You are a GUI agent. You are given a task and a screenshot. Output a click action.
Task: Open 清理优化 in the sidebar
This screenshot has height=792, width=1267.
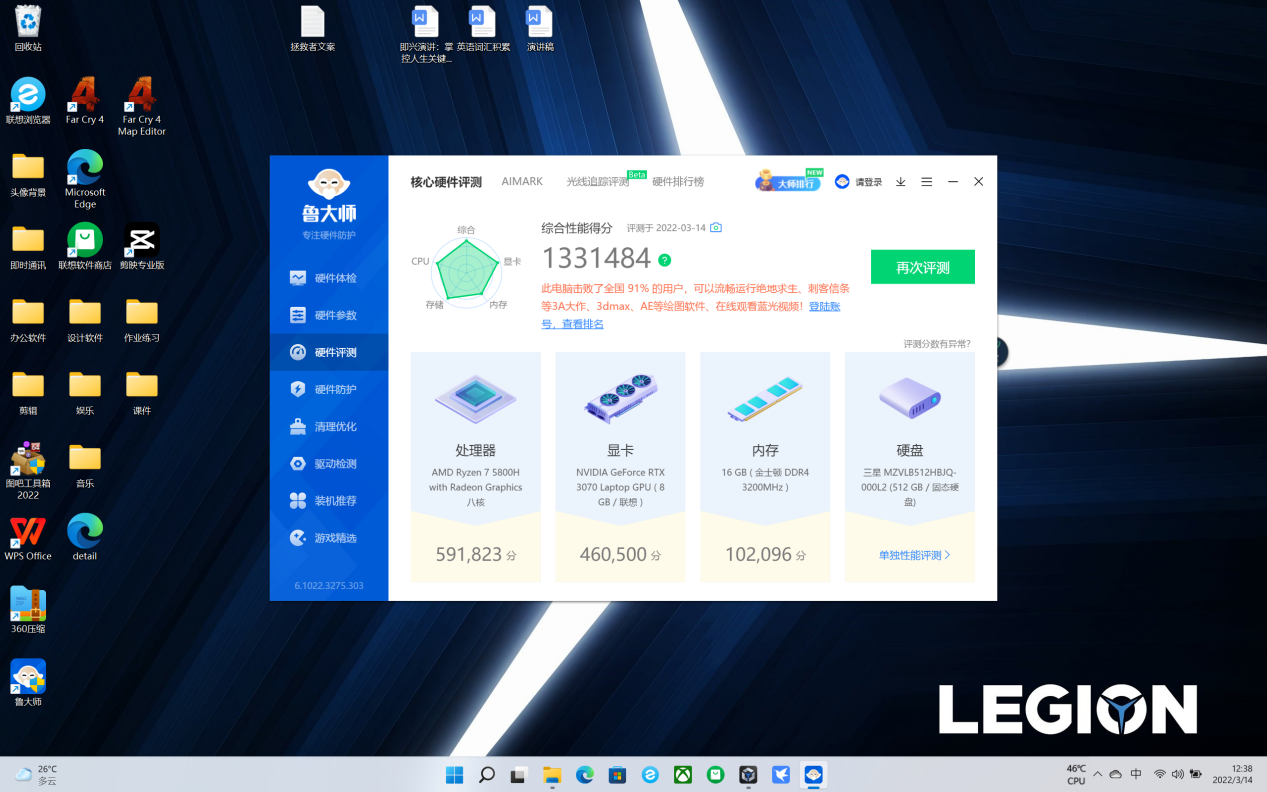[x=328, y=426]
